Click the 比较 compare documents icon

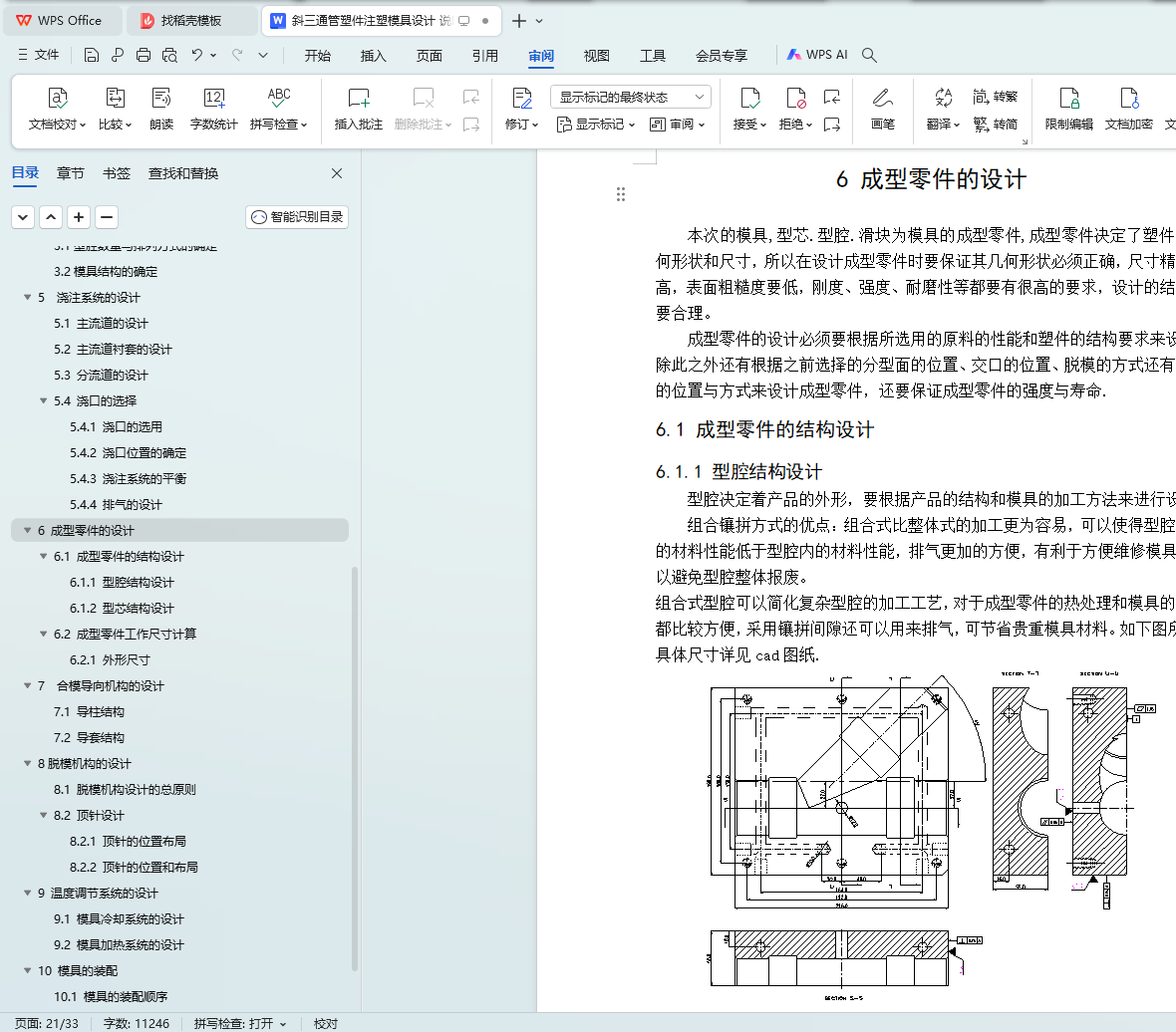(x=115, y=109)
